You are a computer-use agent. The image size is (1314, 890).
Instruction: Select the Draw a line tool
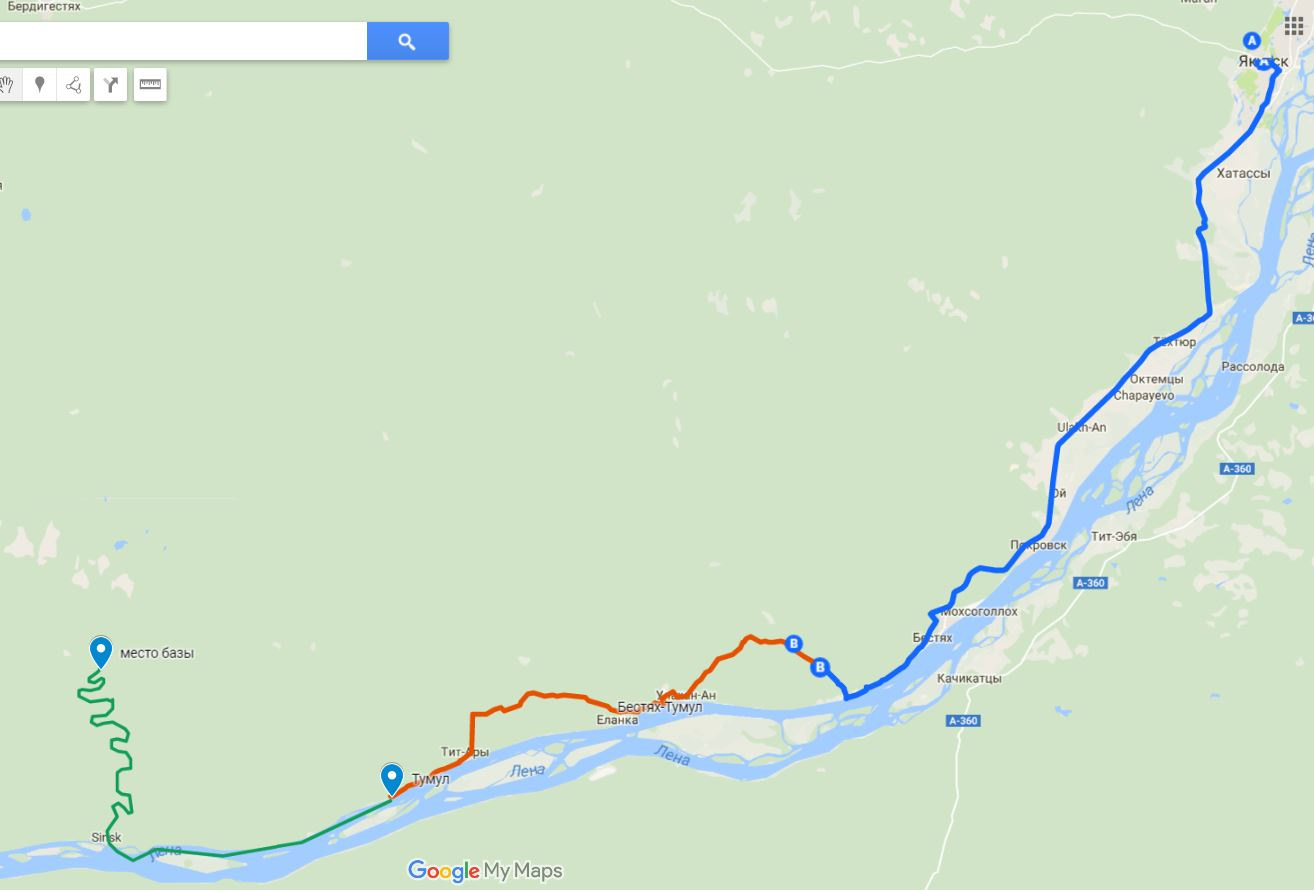[x=74, y=85]
